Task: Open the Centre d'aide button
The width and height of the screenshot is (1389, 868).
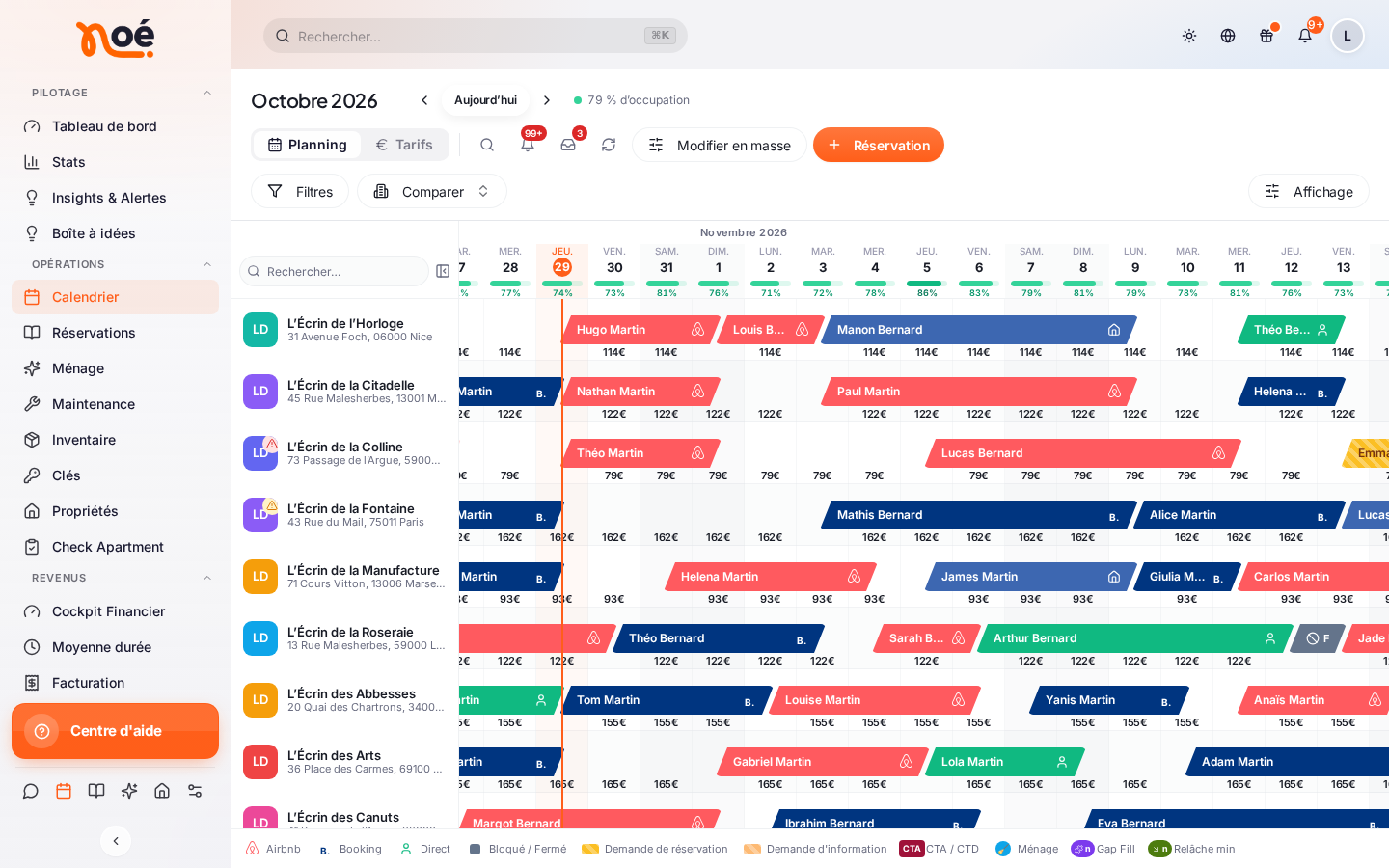Action: point(116,731)
